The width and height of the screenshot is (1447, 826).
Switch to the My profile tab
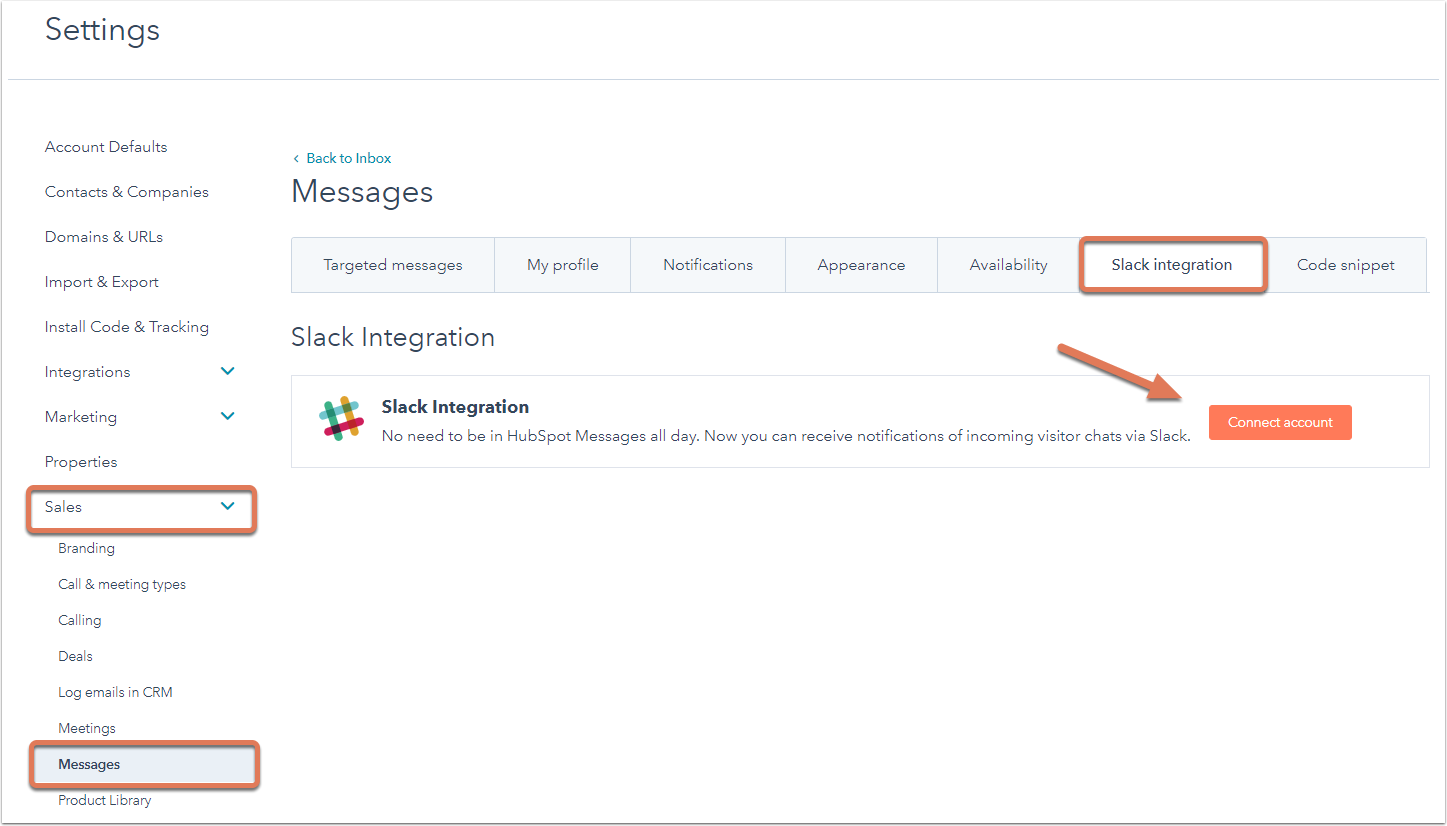(563, 265)
